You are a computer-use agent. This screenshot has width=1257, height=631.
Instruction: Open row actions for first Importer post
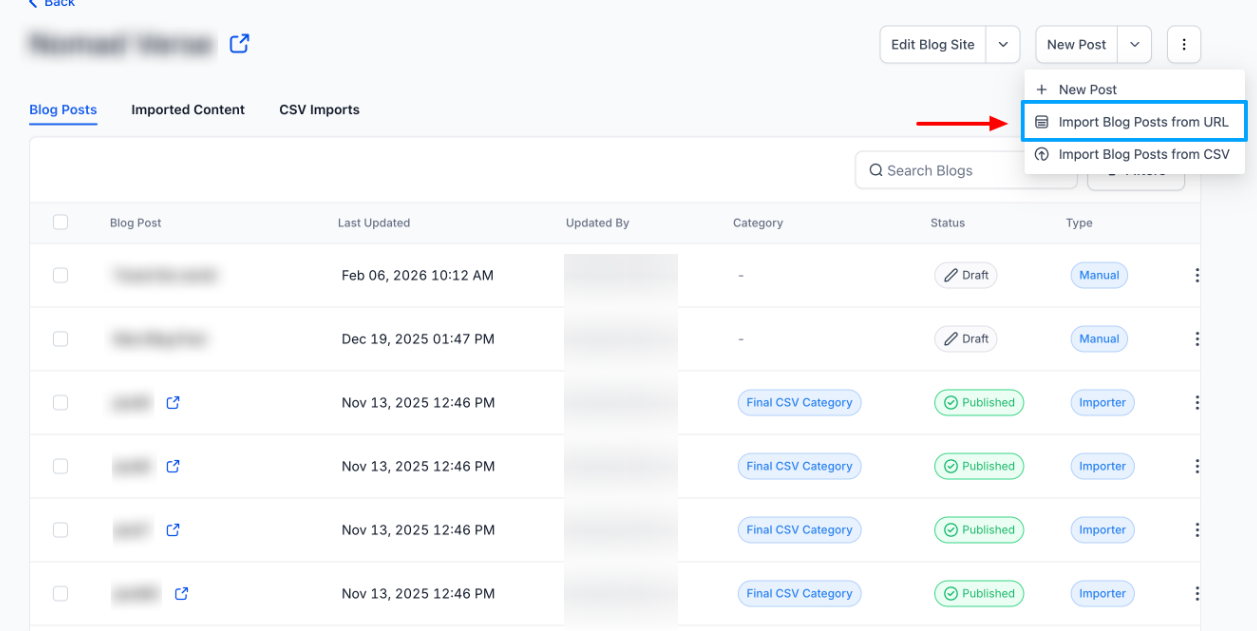(x=1196, y=403)
